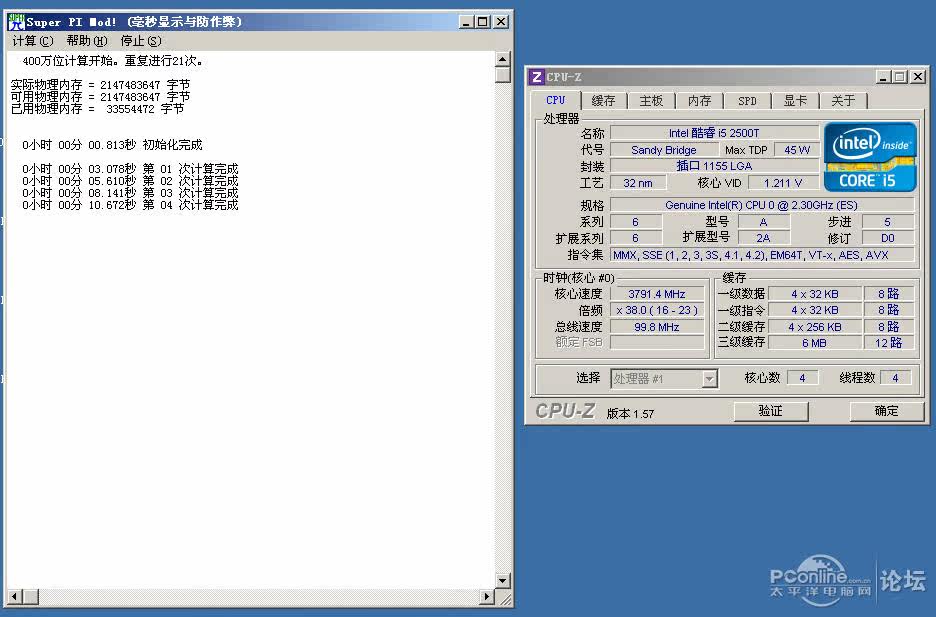This screenshot has width=936, height=617.
Task: Click the Intel Core i5 logo badge
Action: tap(870, 157)
